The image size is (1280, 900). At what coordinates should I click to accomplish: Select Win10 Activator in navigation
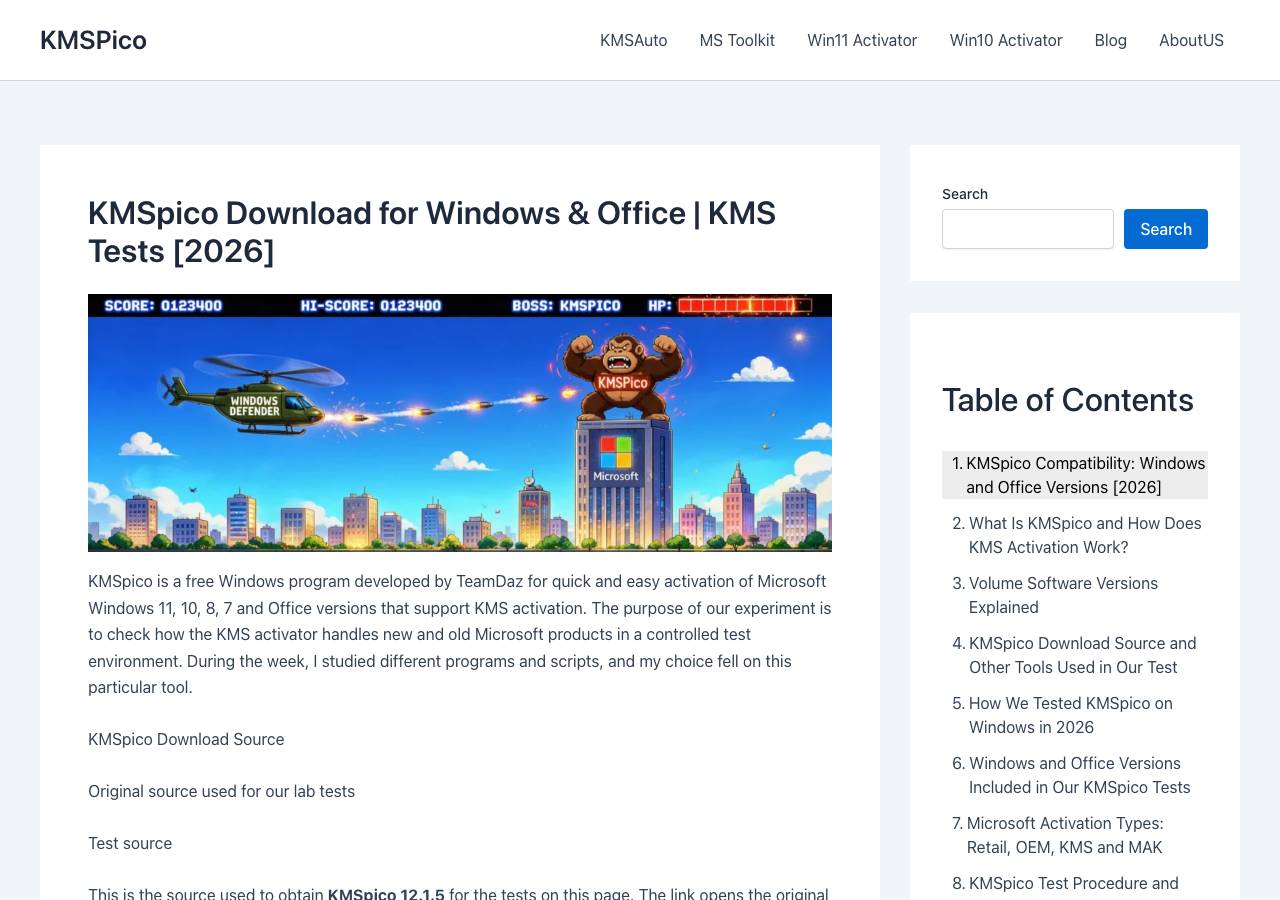pyautogui.click(x=1006, y=40)
